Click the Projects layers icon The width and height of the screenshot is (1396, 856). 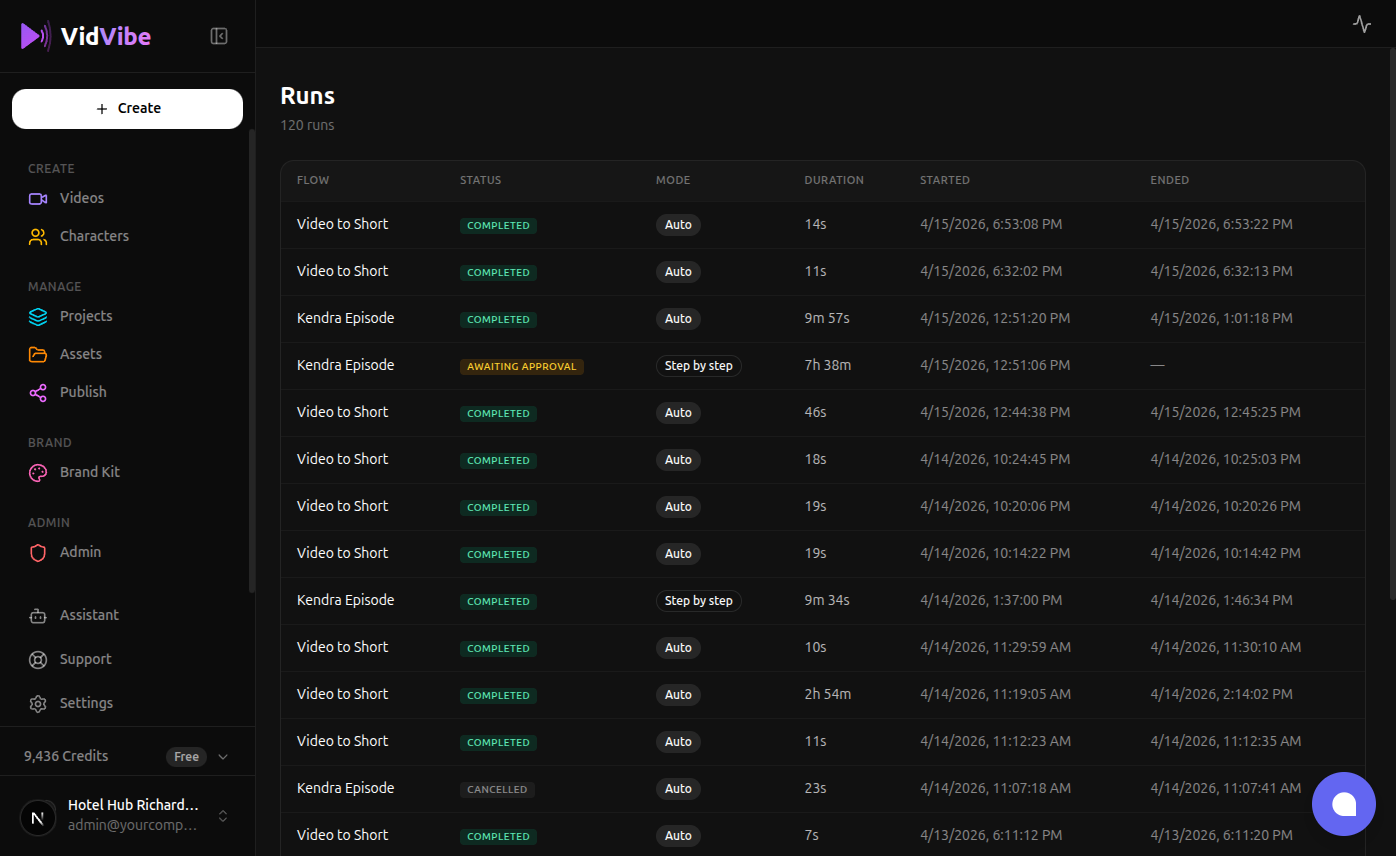[x=38, y=316]
